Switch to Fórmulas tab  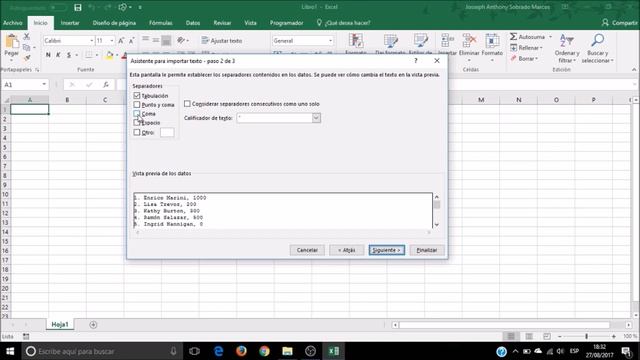[x=160, y=23]
